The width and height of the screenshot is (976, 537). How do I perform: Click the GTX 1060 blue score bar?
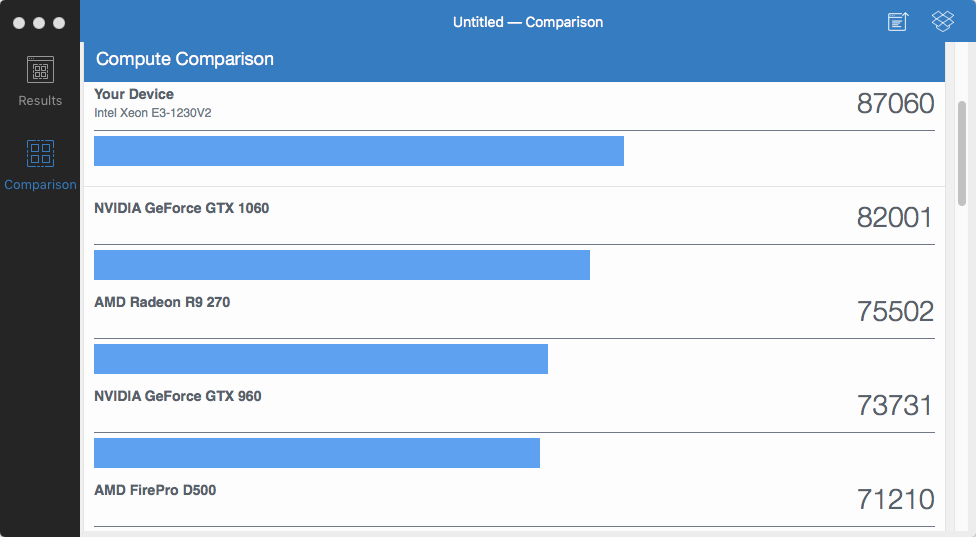click(x=341, y=265)
